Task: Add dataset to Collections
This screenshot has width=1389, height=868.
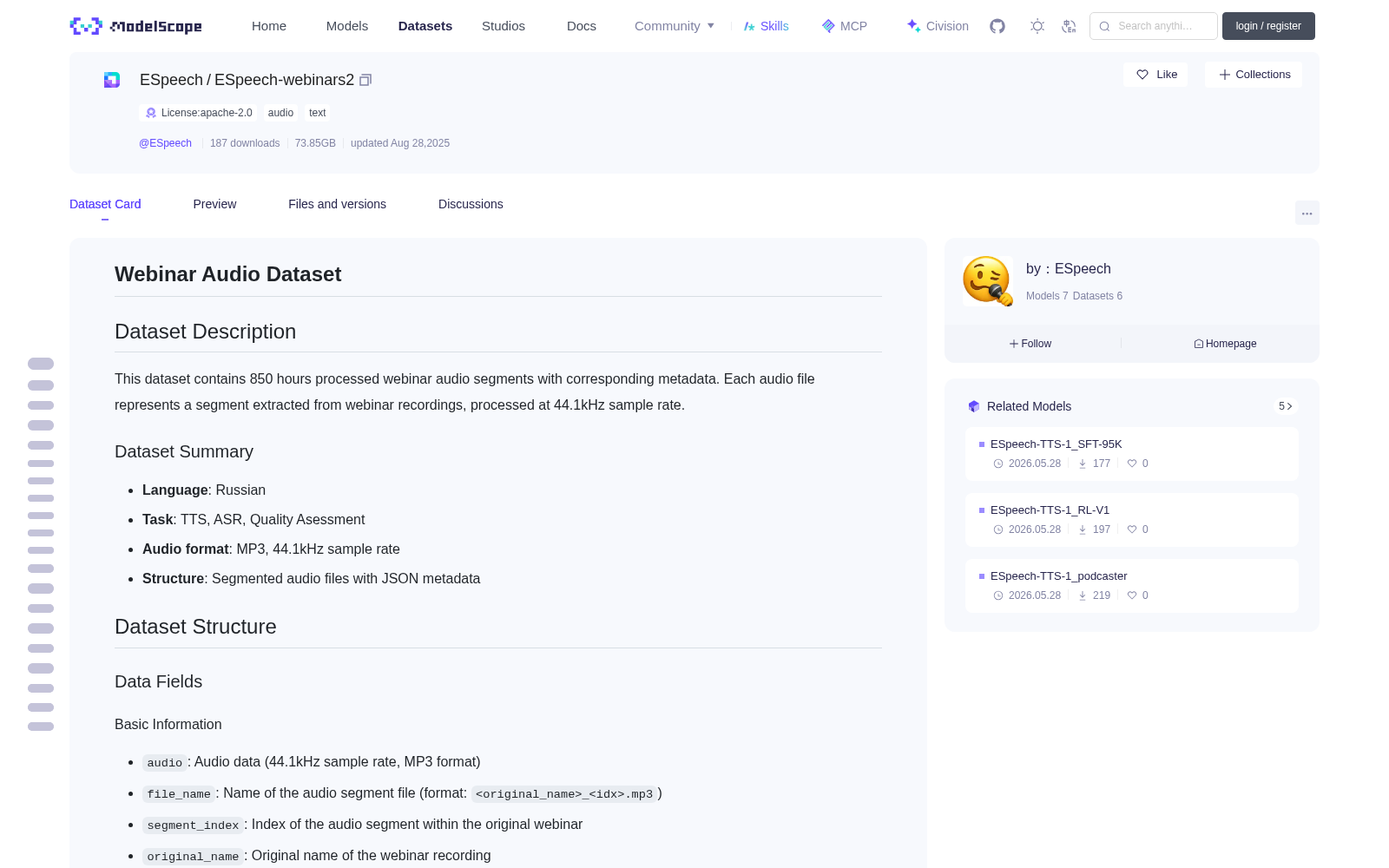Action: point(1254,75)
